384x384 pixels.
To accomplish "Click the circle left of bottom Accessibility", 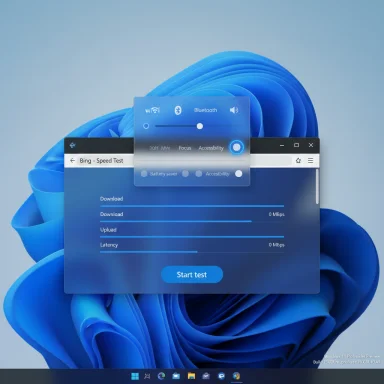I will (199, 174).
